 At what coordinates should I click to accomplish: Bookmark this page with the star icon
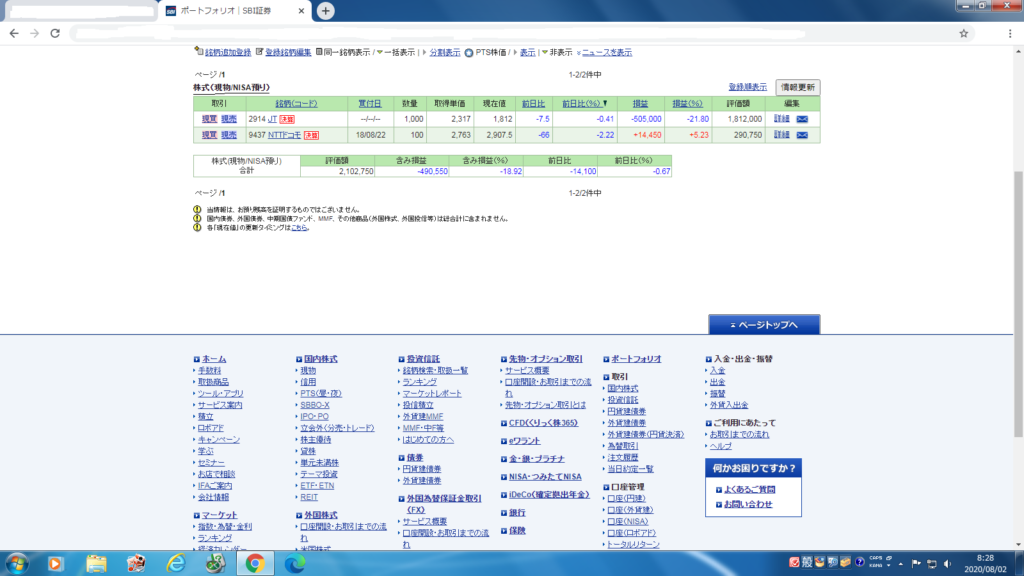coord(963,33)
